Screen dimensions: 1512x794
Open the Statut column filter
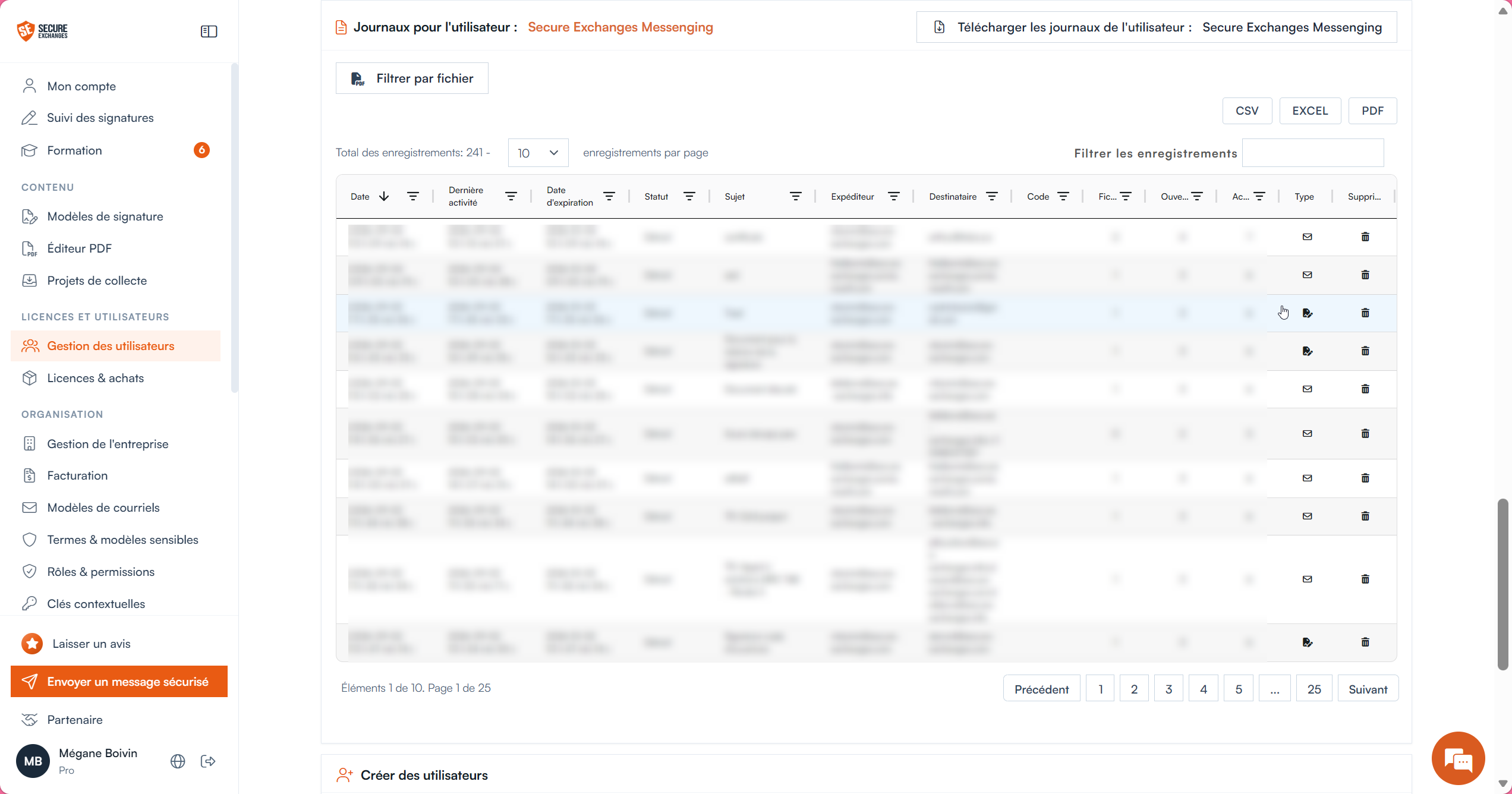tap(689, 196)
